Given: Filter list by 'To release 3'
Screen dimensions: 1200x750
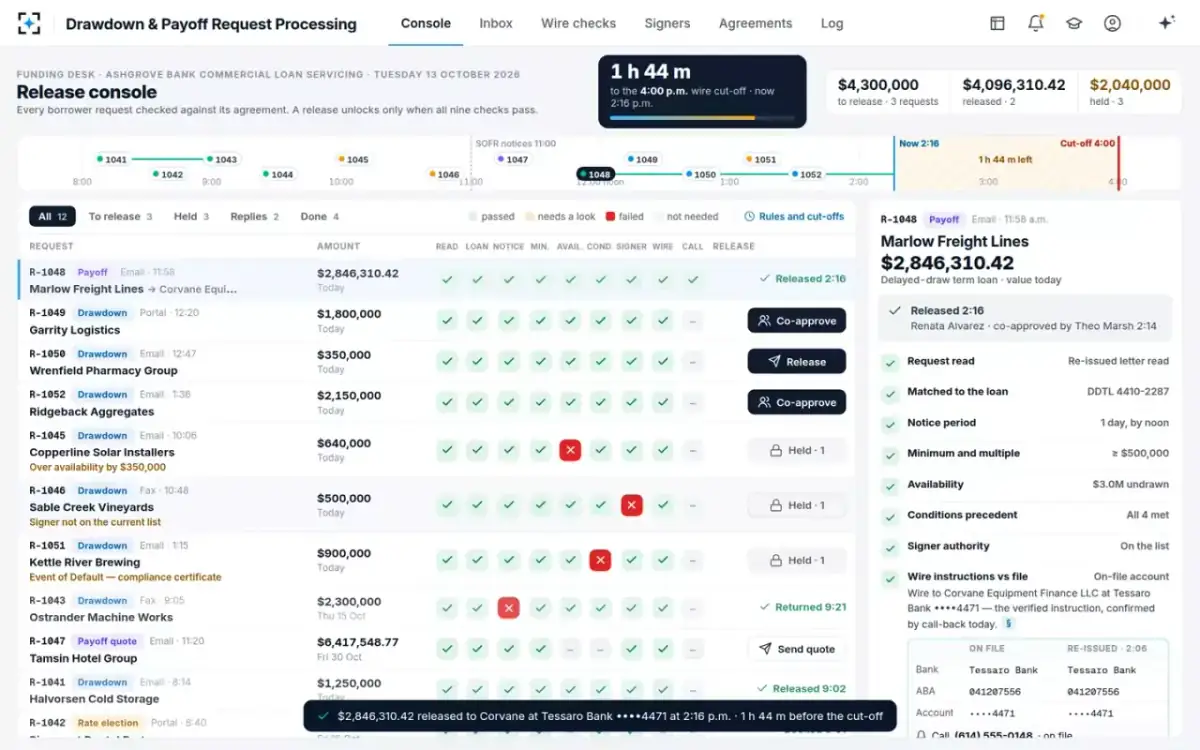Looking at the screenshot, I should pyautogui.click(x=120, y=216).
